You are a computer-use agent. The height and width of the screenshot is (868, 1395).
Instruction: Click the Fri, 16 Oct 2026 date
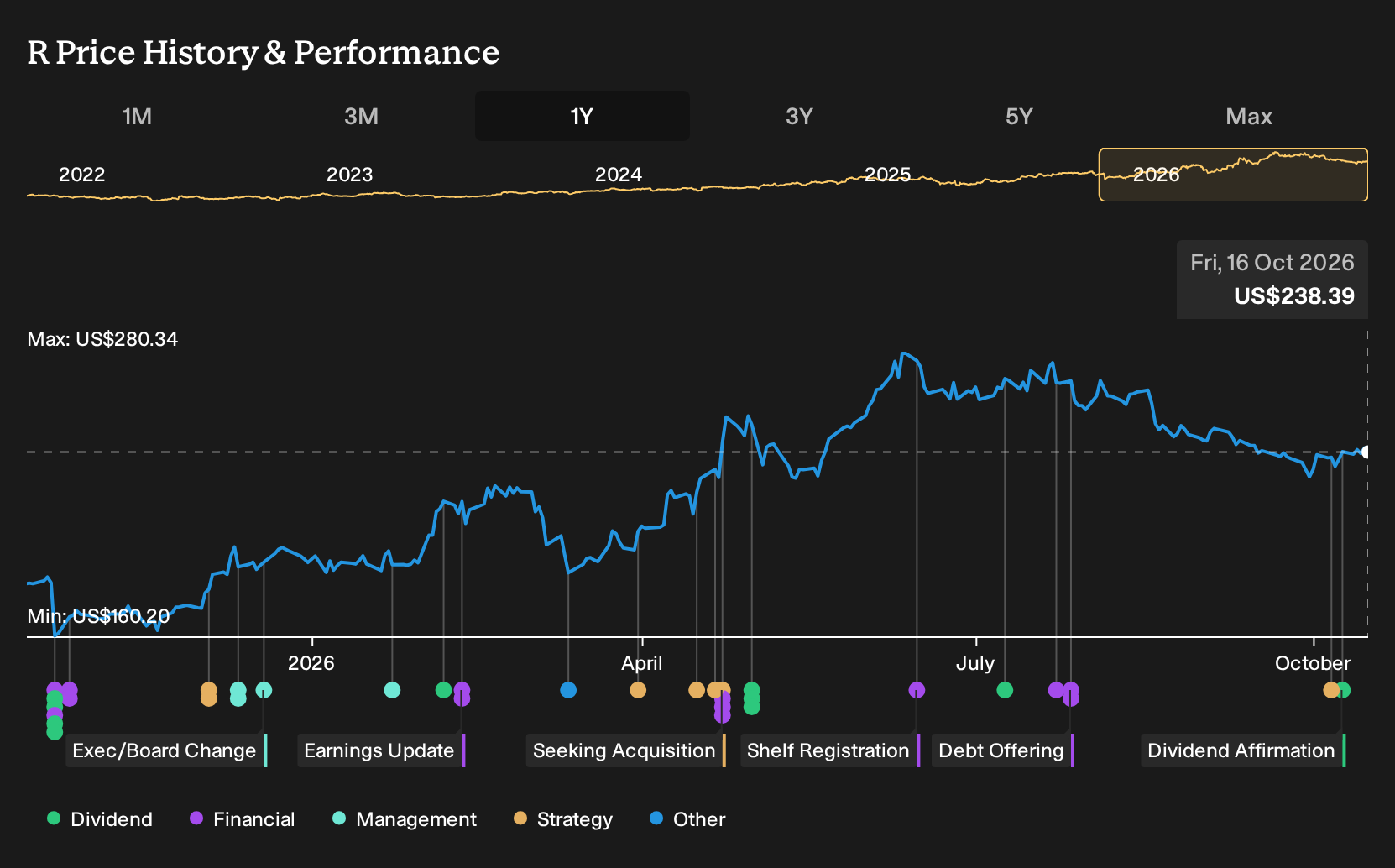[1272, 263]
